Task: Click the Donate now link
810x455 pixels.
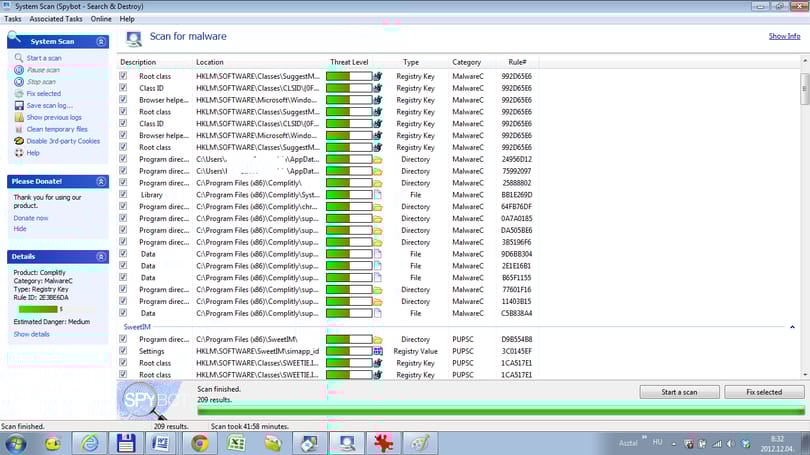Action: click(31, 218)
